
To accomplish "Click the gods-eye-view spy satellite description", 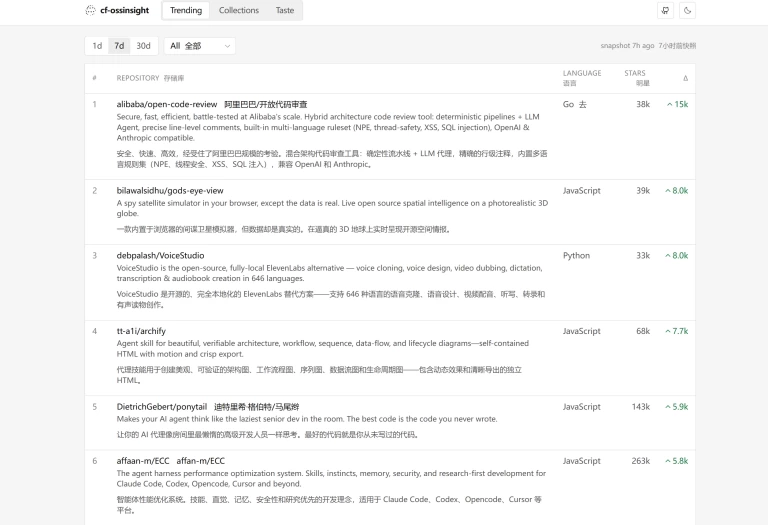I will tap(332, 208).
